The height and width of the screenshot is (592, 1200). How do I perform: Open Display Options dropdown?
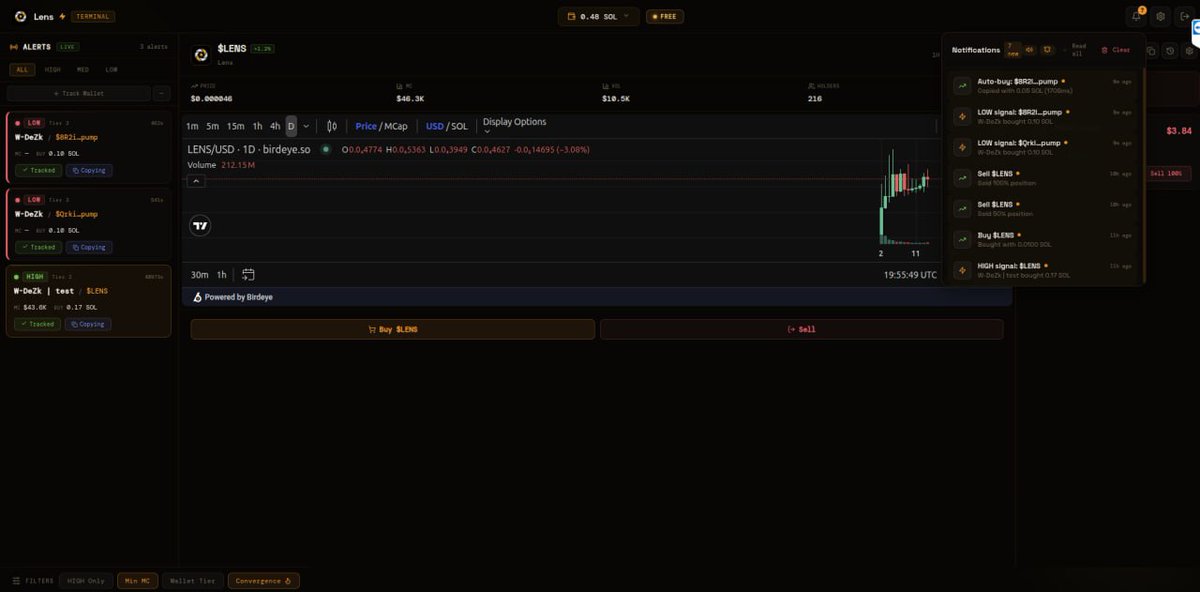coord(514,126)
